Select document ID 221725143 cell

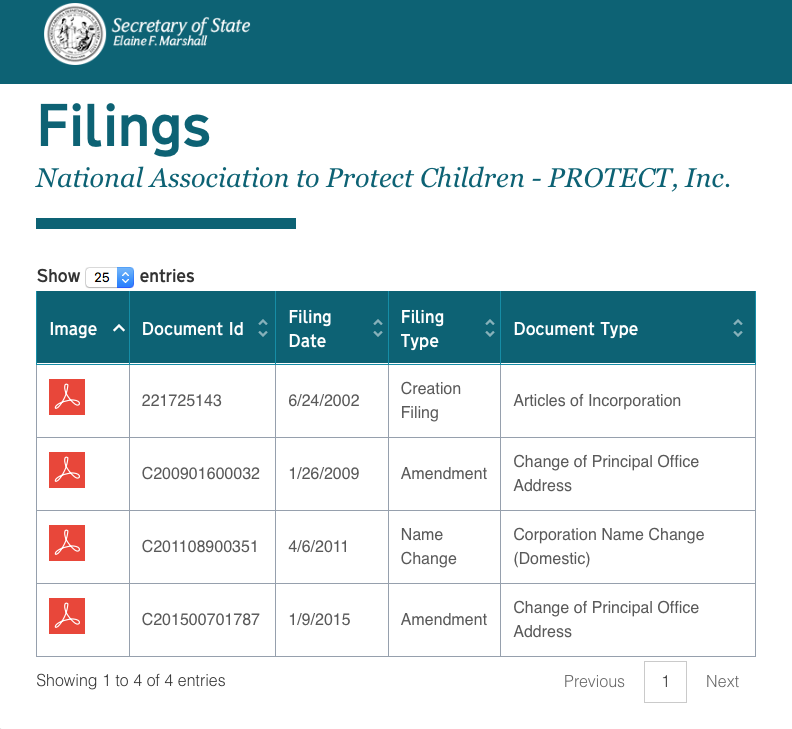tap(182, 401)
